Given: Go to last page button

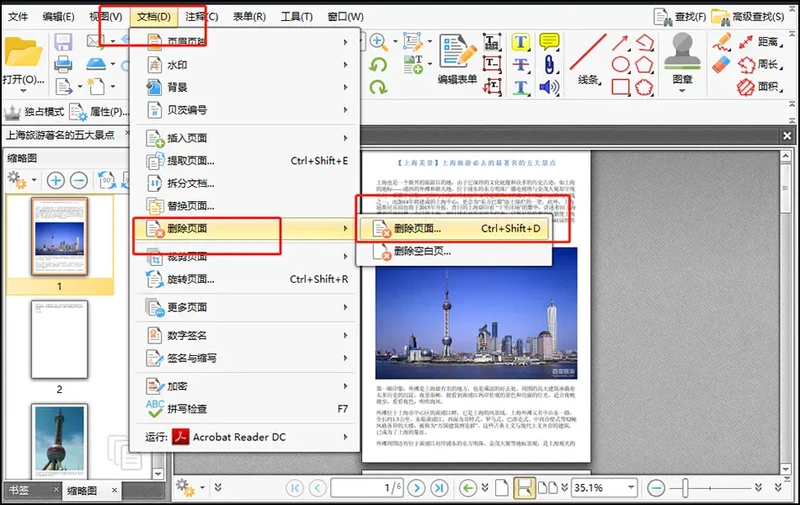Looking at the screenshot, I should pos(439,488).
